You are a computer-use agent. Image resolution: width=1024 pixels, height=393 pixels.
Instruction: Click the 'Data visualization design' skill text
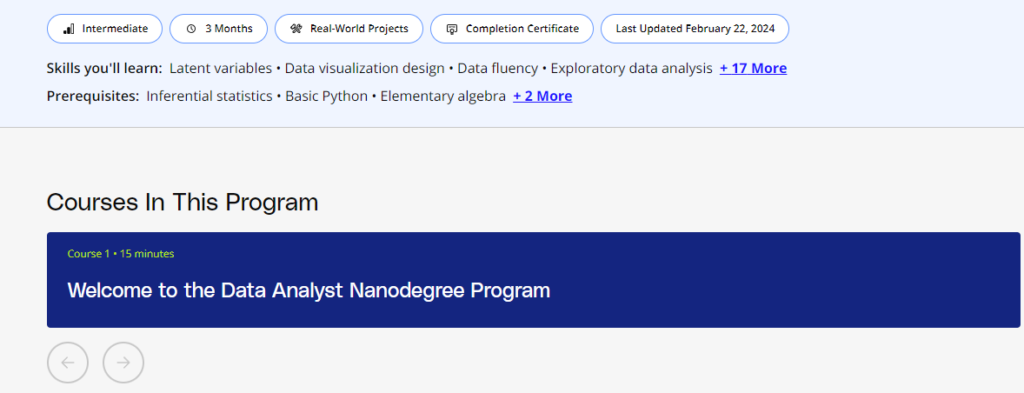click(x=365, y=68)
